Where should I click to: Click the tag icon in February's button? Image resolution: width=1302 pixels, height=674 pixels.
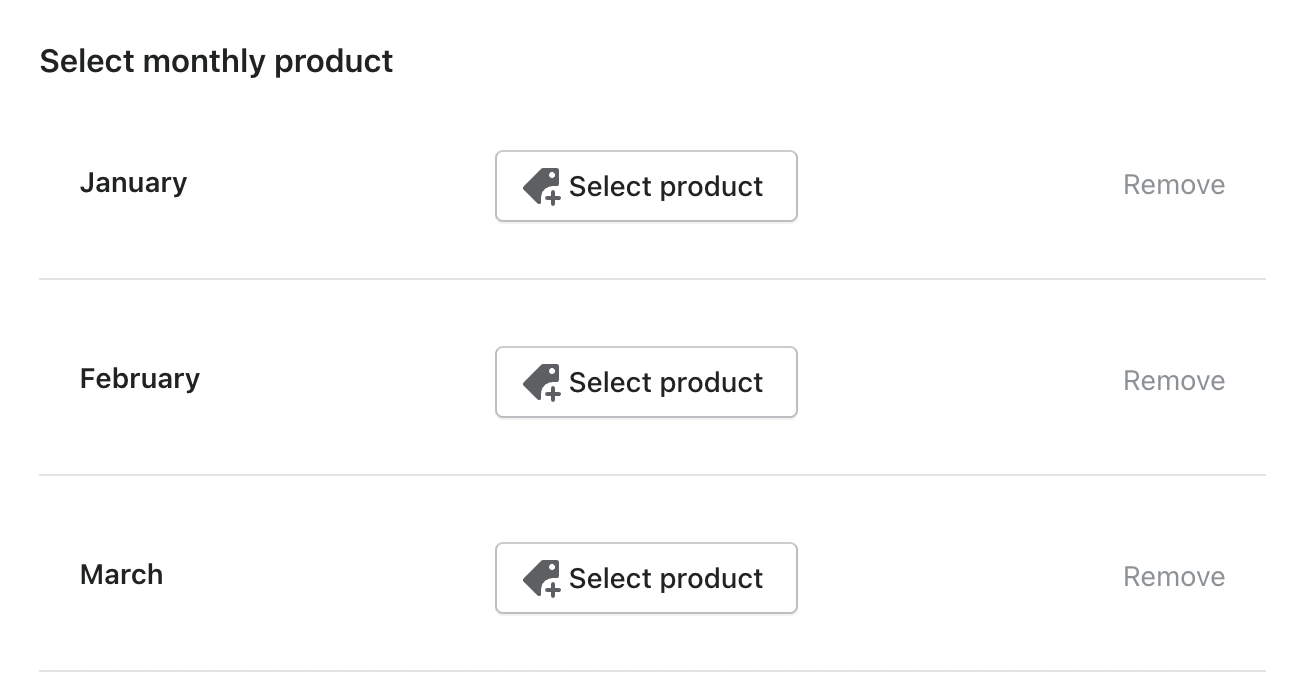pyautogui.click(x=539, y=379)
